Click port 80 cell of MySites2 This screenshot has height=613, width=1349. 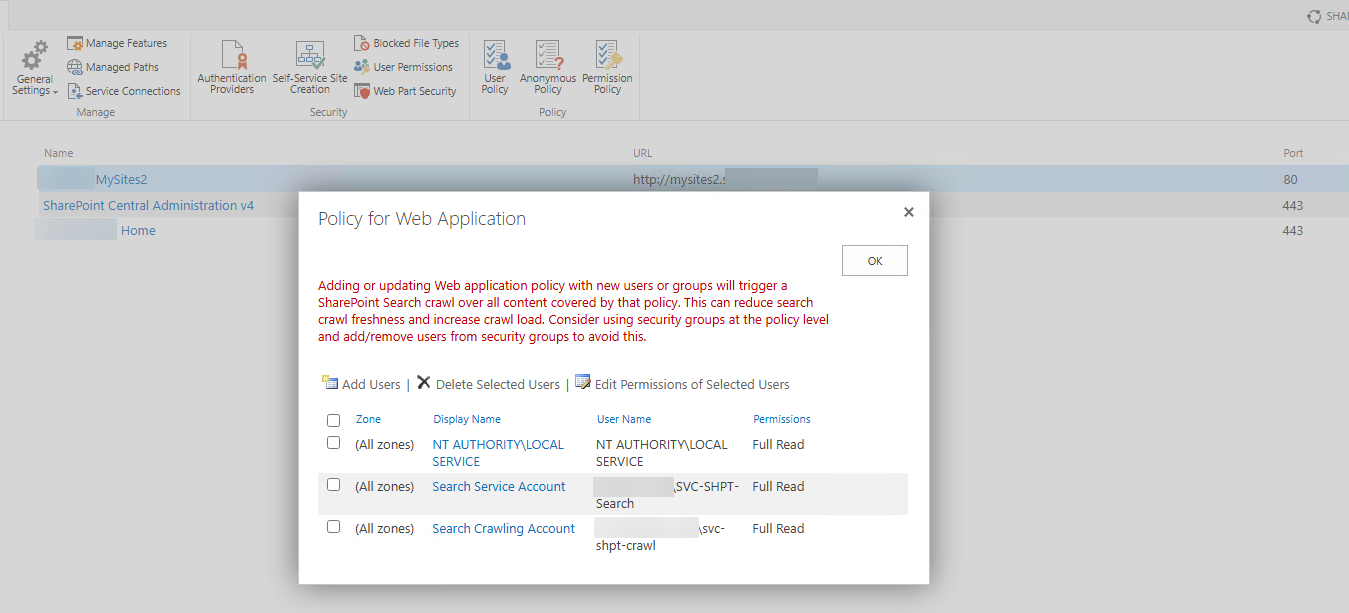[1290, 180]
